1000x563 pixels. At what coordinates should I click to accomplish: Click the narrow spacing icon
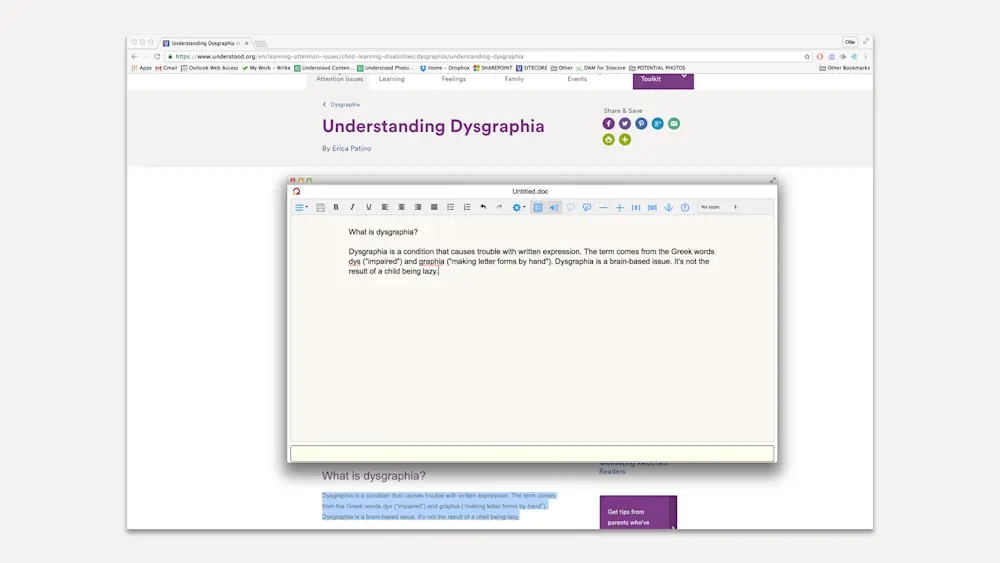636,207
